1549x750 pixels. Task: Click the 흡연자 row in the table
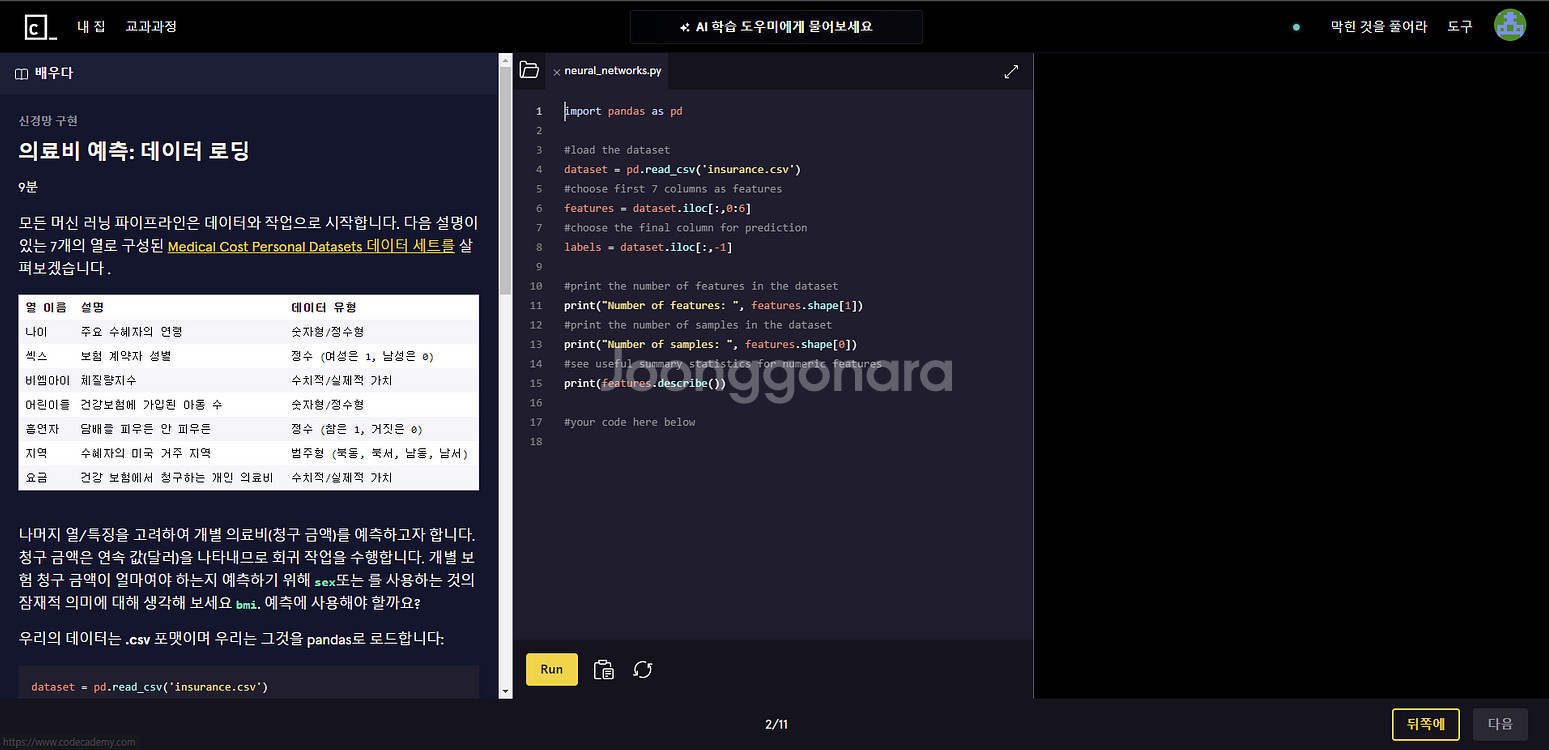tap(249, 429)
